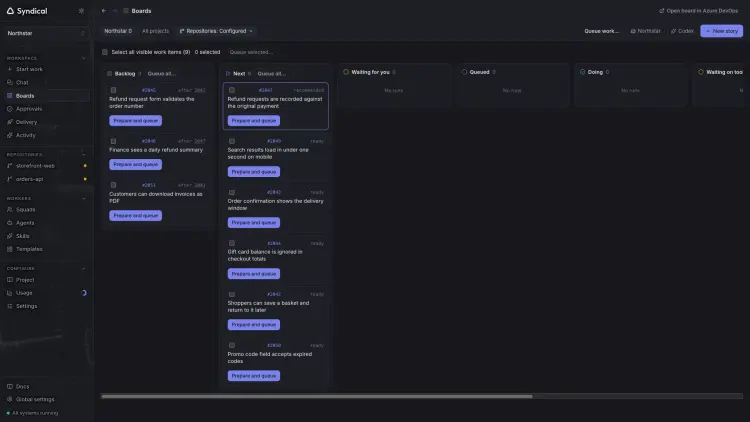Open Templates in the sidebar
Image resolution: width=750 pixels, height=422 pixels.
pos(46,249)
